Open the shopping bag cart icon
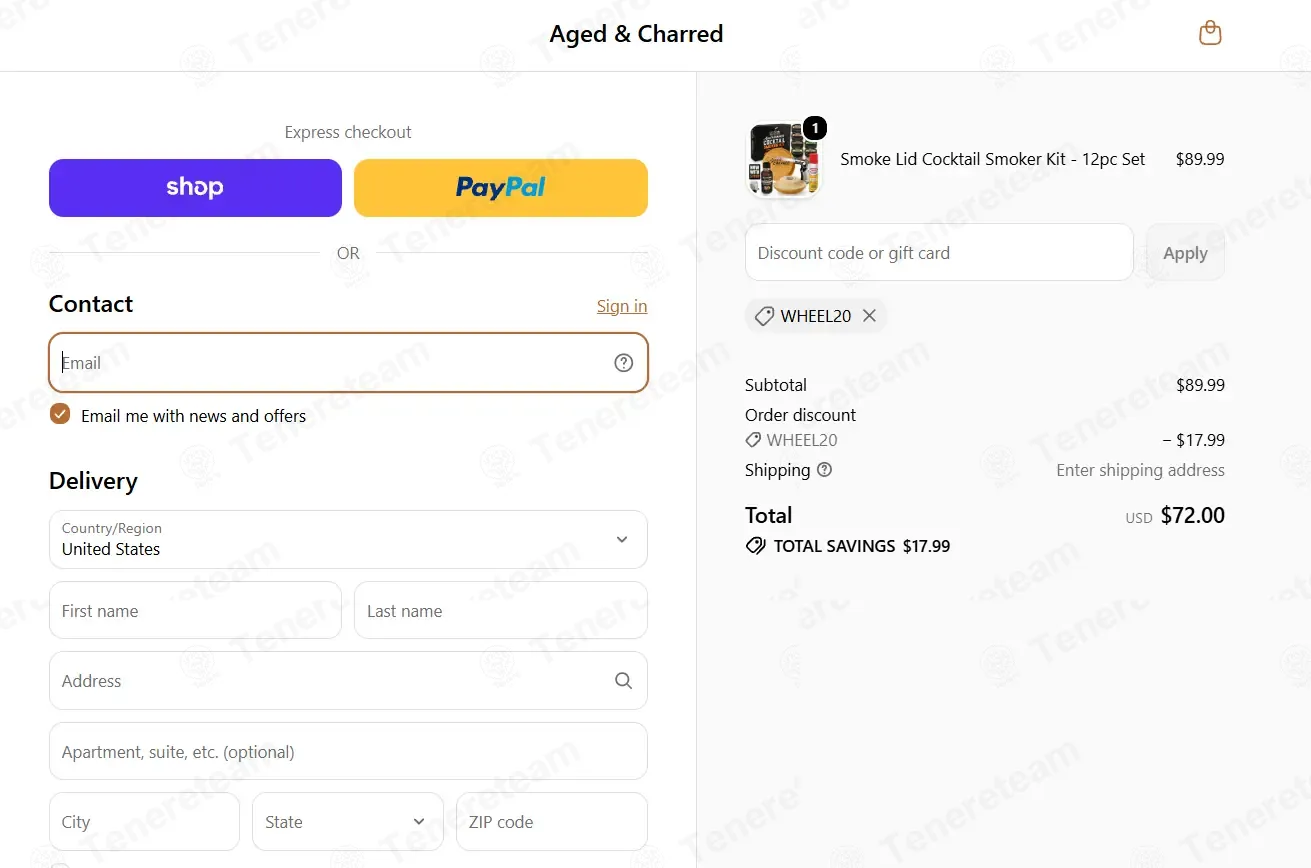1311x868 pixels. pos(1210,33)
